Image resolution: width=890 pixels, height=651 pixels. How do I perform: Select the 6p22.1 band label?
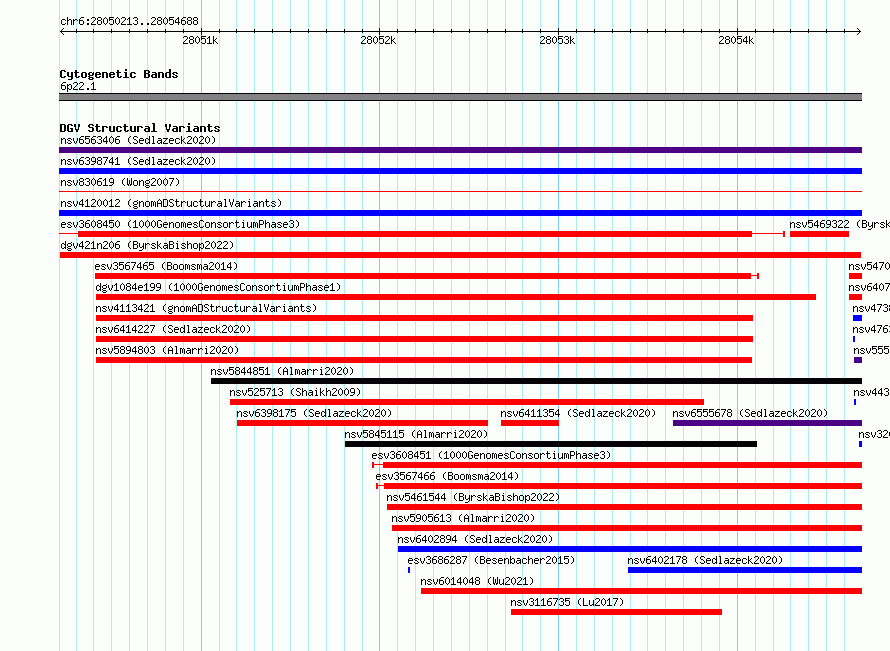(x=78, y=86)
